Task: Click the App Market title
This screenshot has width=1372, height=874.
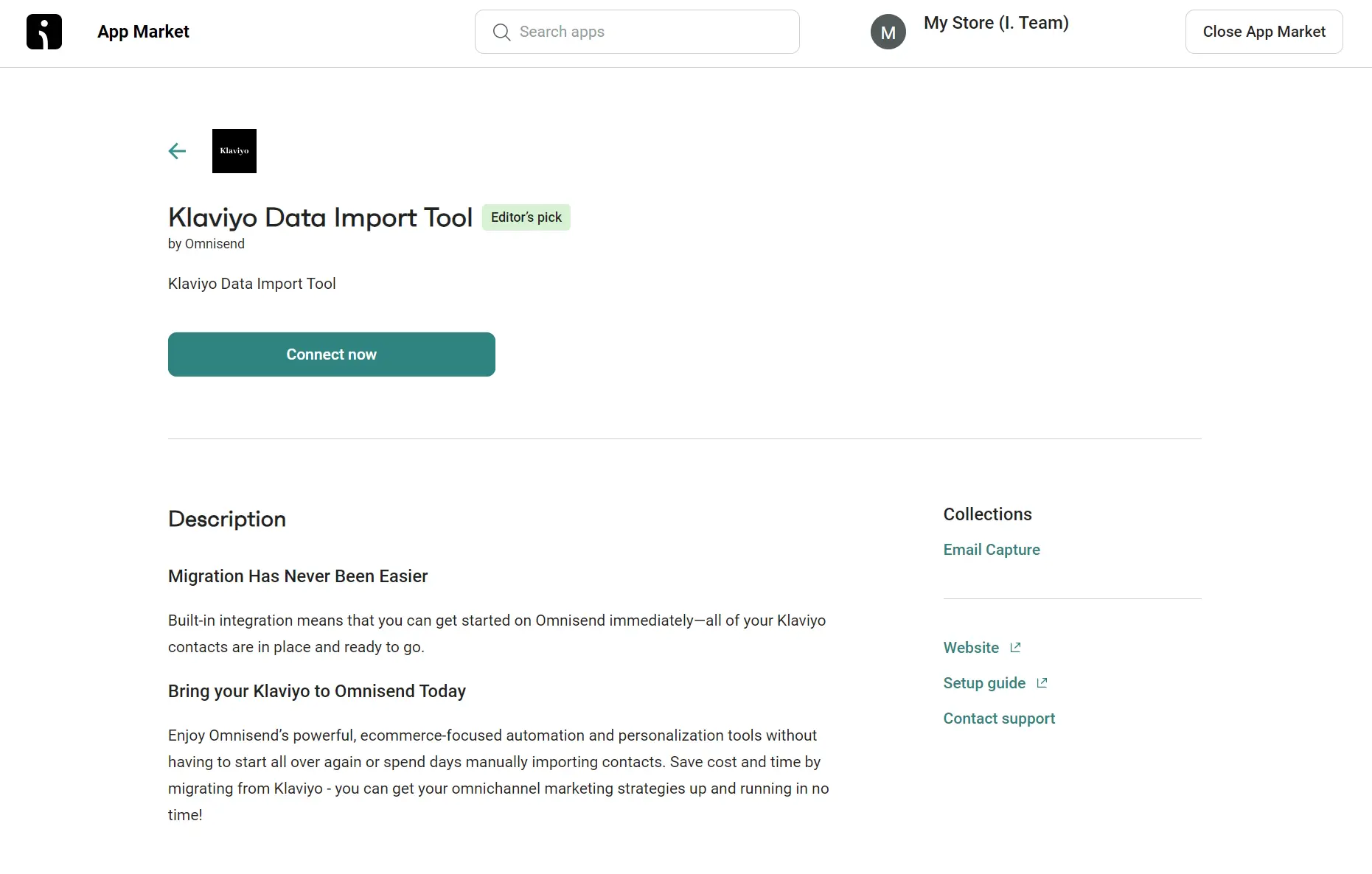Action: (143, 32)
